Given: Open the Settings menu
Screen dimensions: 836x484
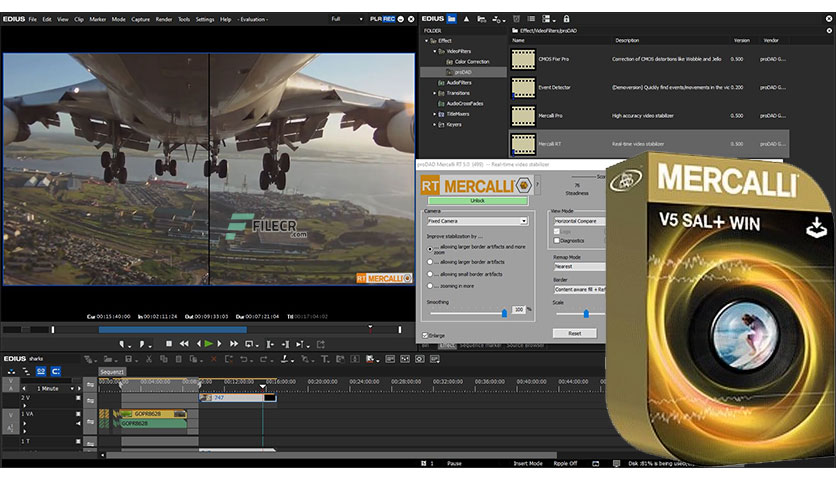Looking at the screenshot, I should point(205,19).
